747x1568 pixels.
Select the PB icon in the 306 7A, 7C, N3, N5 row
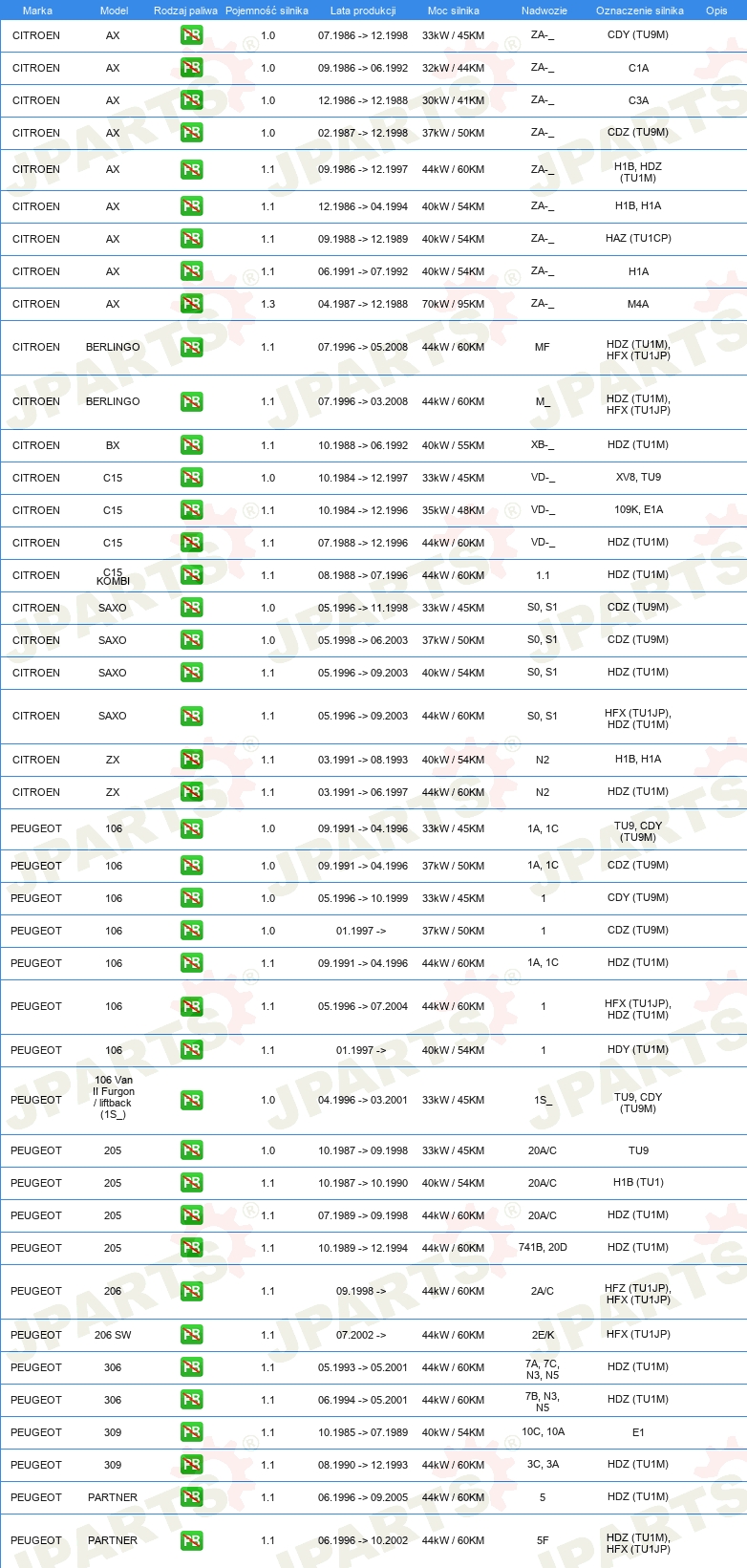[191, 1367]
